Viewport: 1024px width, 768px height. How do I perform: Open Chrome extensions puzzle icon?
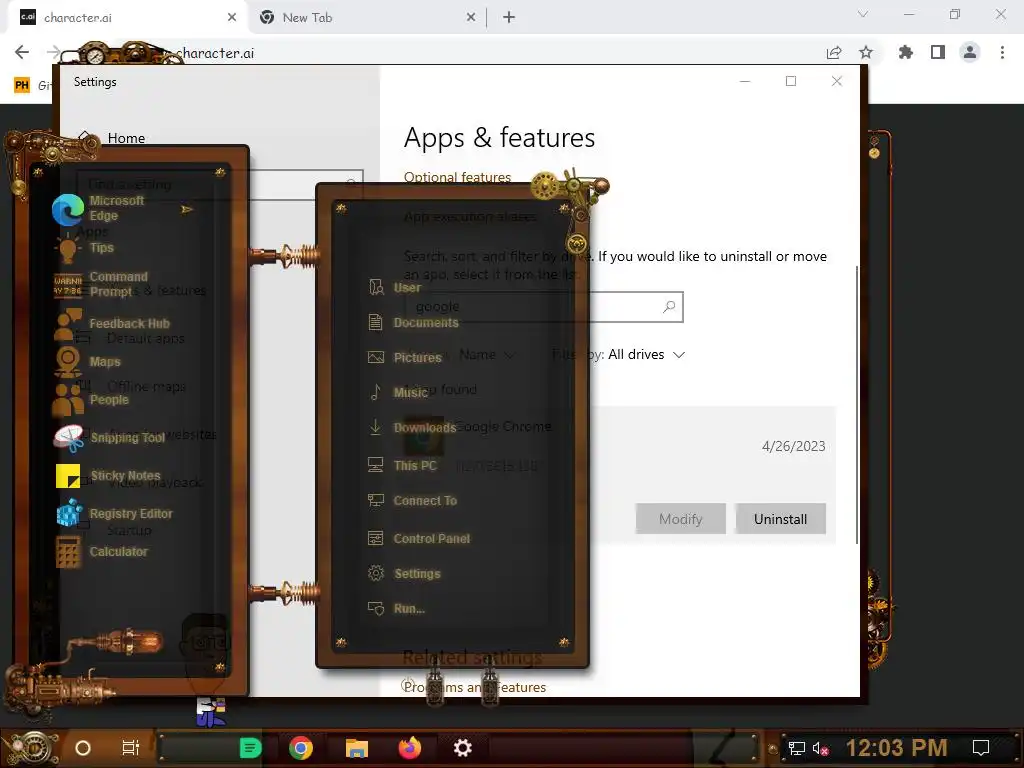(906, 52)
